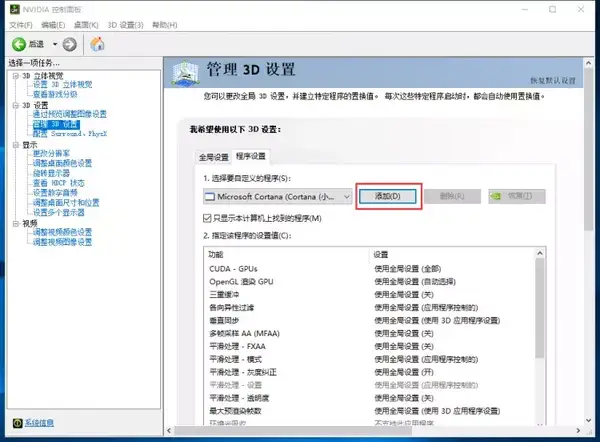Open the 文件(F) menu
Viewport: 600px width, 442px height.
click(21, 24)
